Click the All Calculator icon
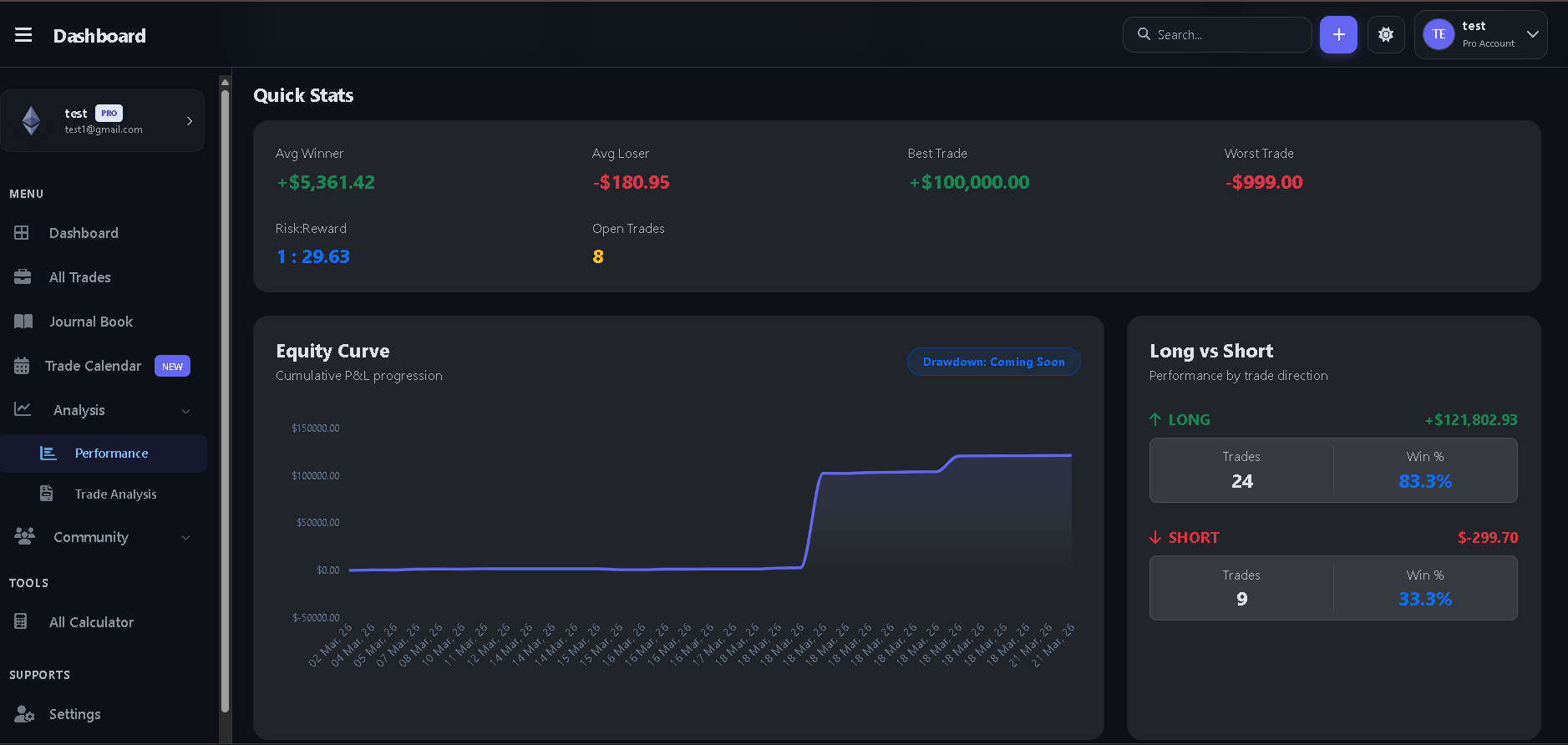1568x745 pixels. click(x=21, y=621)
